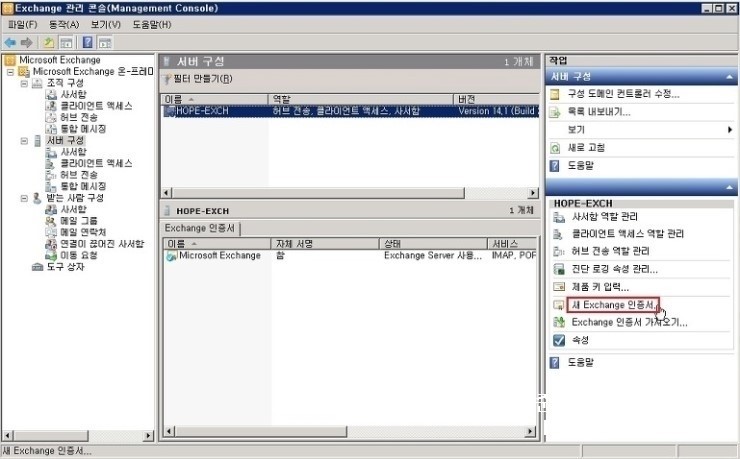The height and width of the screenshot is (459, 740).
Task: Click the 구성 도메인 컨트롤러 수정 action icon
Action: pyautogui.click(x=555, y=94)
